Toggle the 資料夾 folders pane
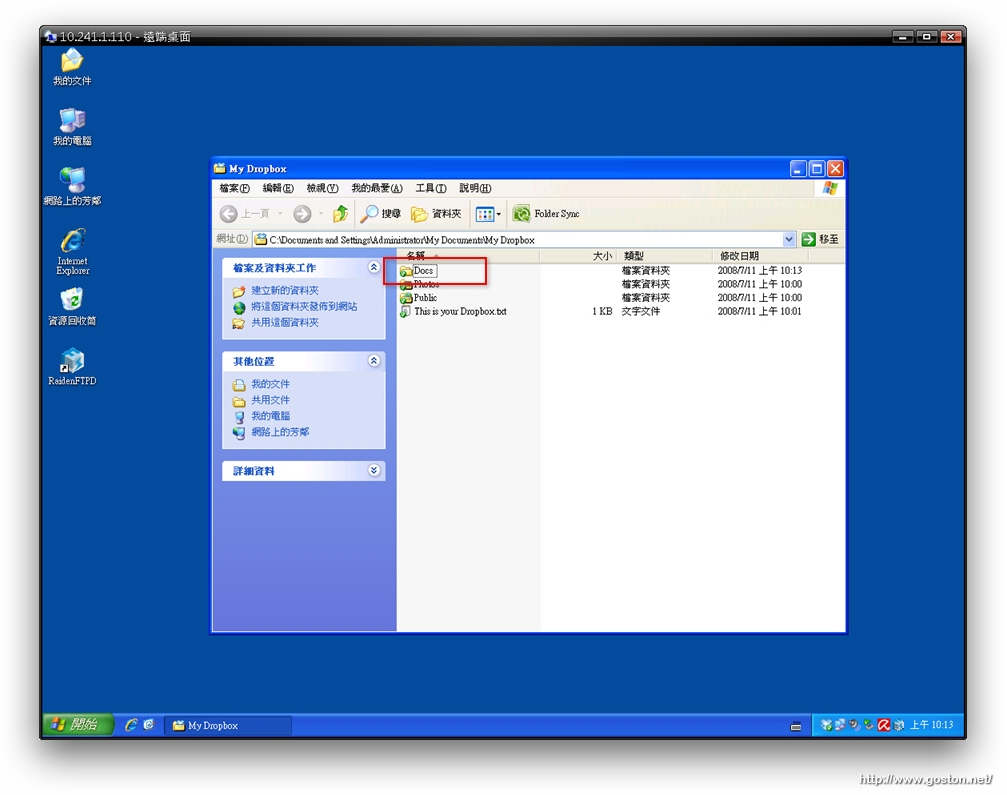This screenshot has height=795, width=1007. pos(436,214)
